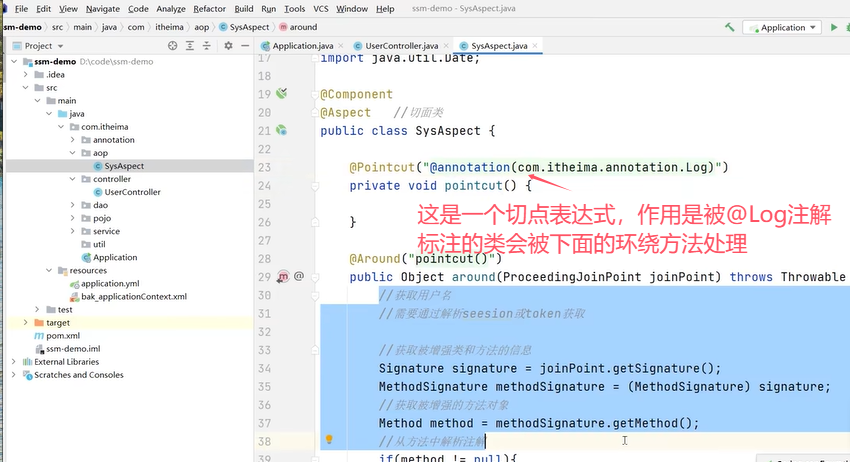This screenshot has height=462, width=850.
Task: Open the Navigate menu
Action: pyautogui.click(x=103, y=9)
